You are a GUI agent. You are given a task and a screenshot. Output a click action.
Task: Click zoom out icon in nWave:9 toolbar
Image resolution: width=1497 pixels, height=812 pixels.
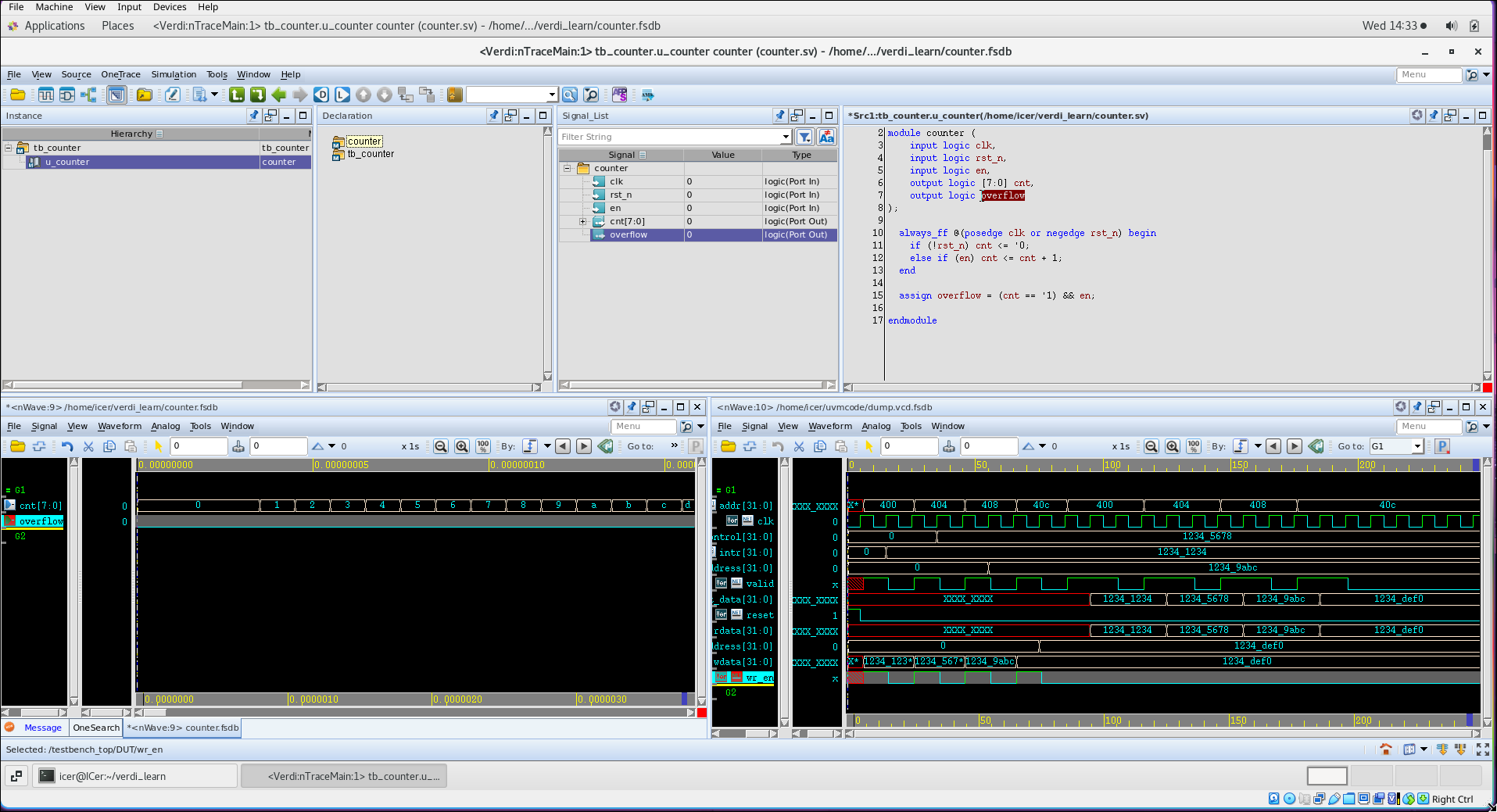(x=441, y=446)
